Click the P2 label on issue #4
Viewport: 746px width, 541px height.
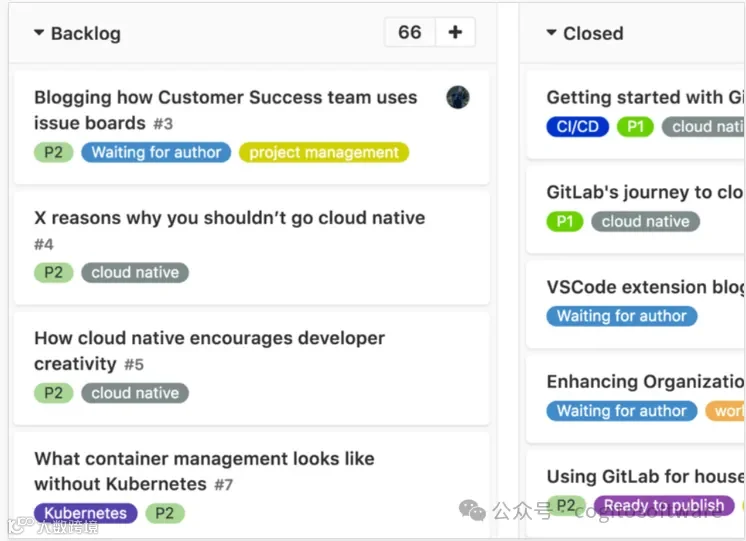coord(54,273)
